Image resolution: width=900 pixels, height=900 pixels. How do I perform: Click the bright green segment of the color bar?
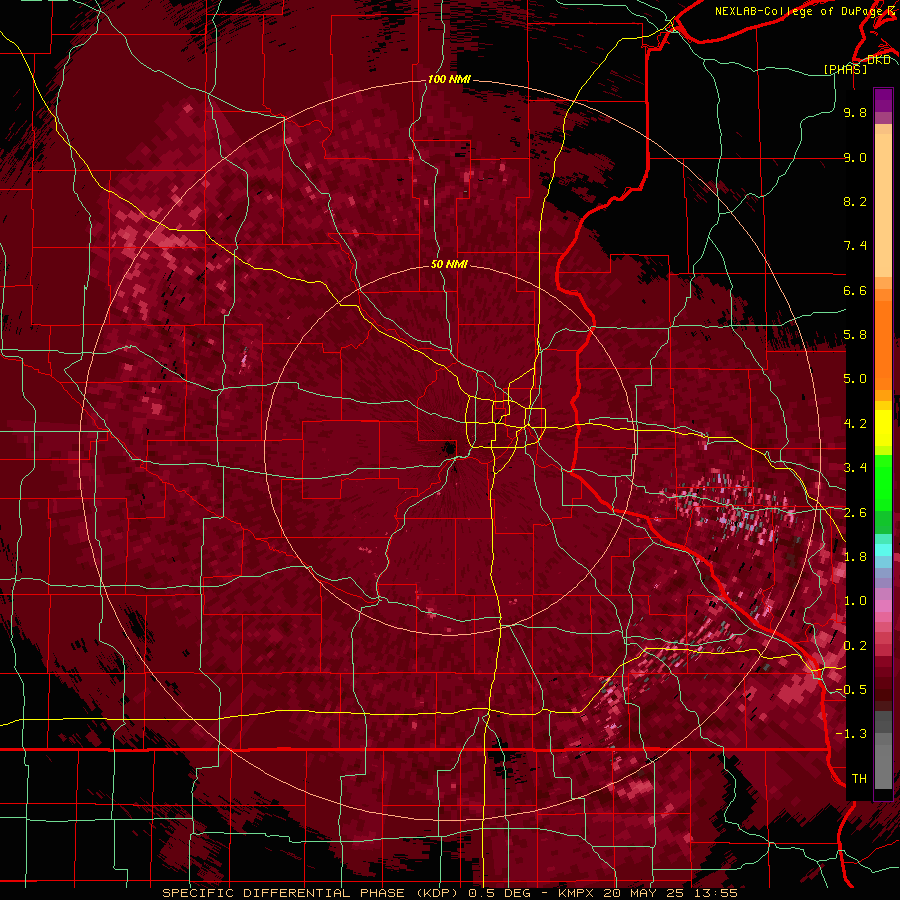point(883,481)
